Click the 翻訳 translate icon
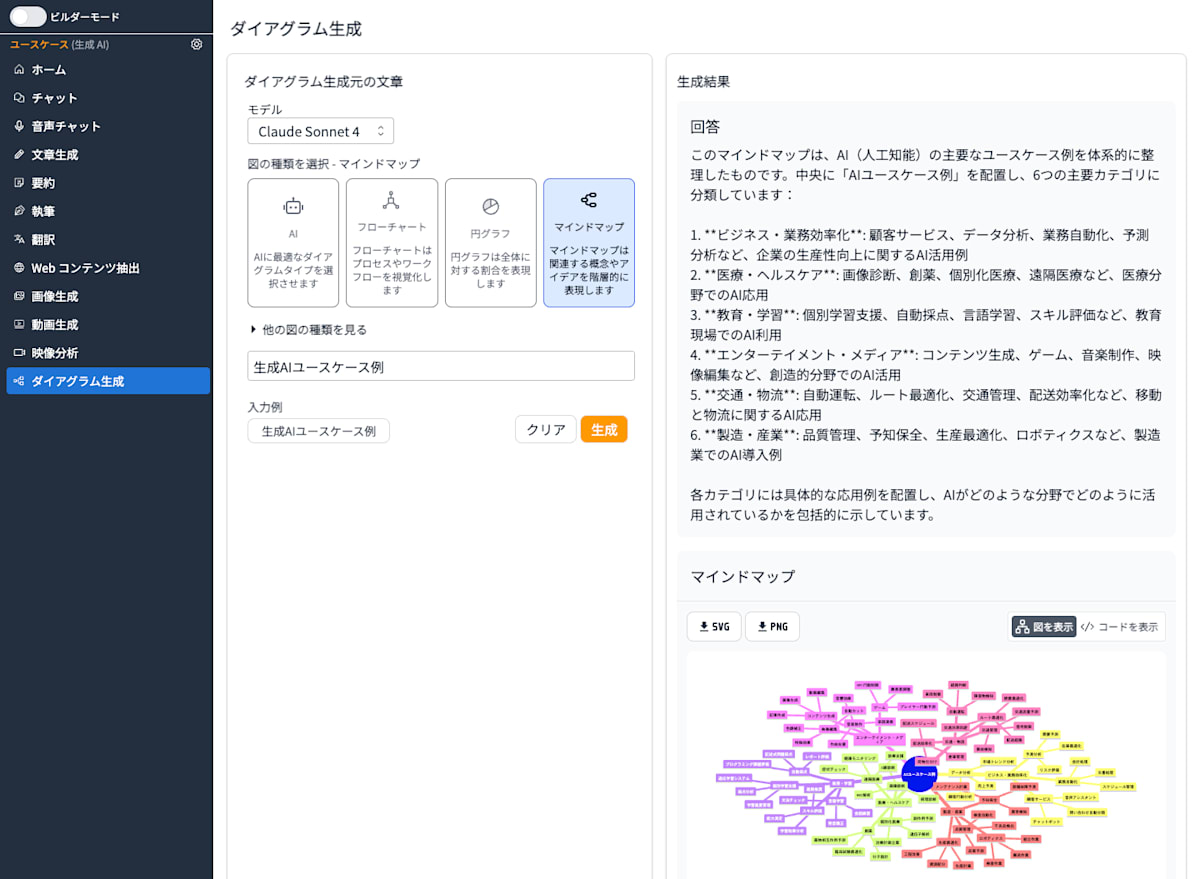This screenshot has width=1200, height=879. (x=19, y=240)
